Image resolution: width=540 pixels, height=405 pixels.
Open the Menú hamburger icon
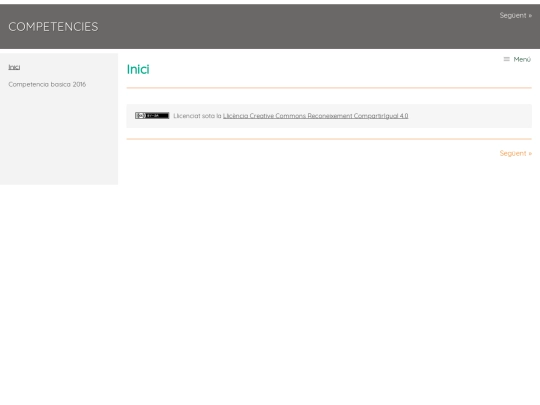[506, 59]
